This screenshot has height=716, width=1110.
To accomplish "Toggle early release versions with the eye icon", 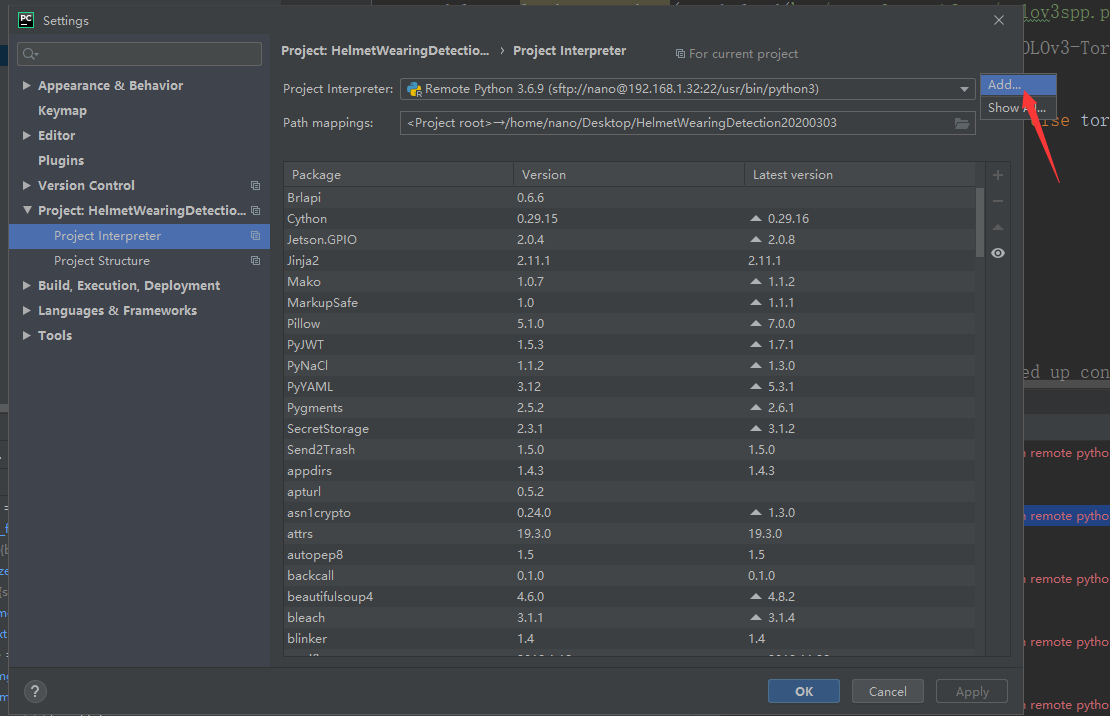I will (x=997, y=253).
